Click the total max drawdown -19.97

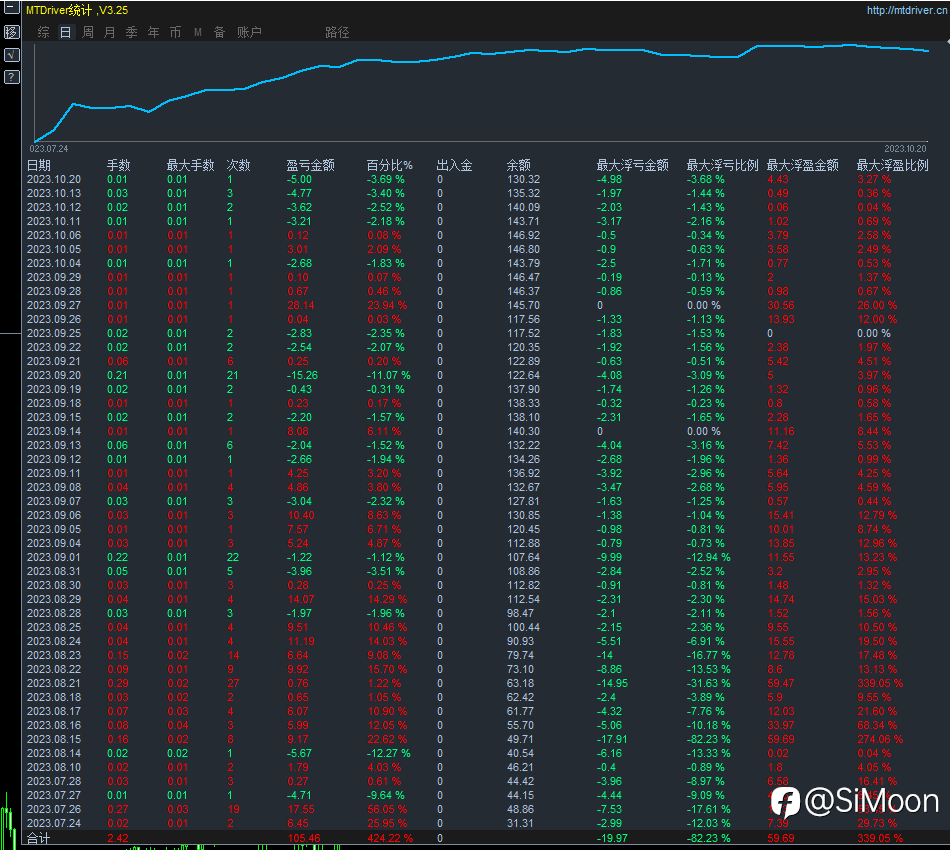pos(612,838)
